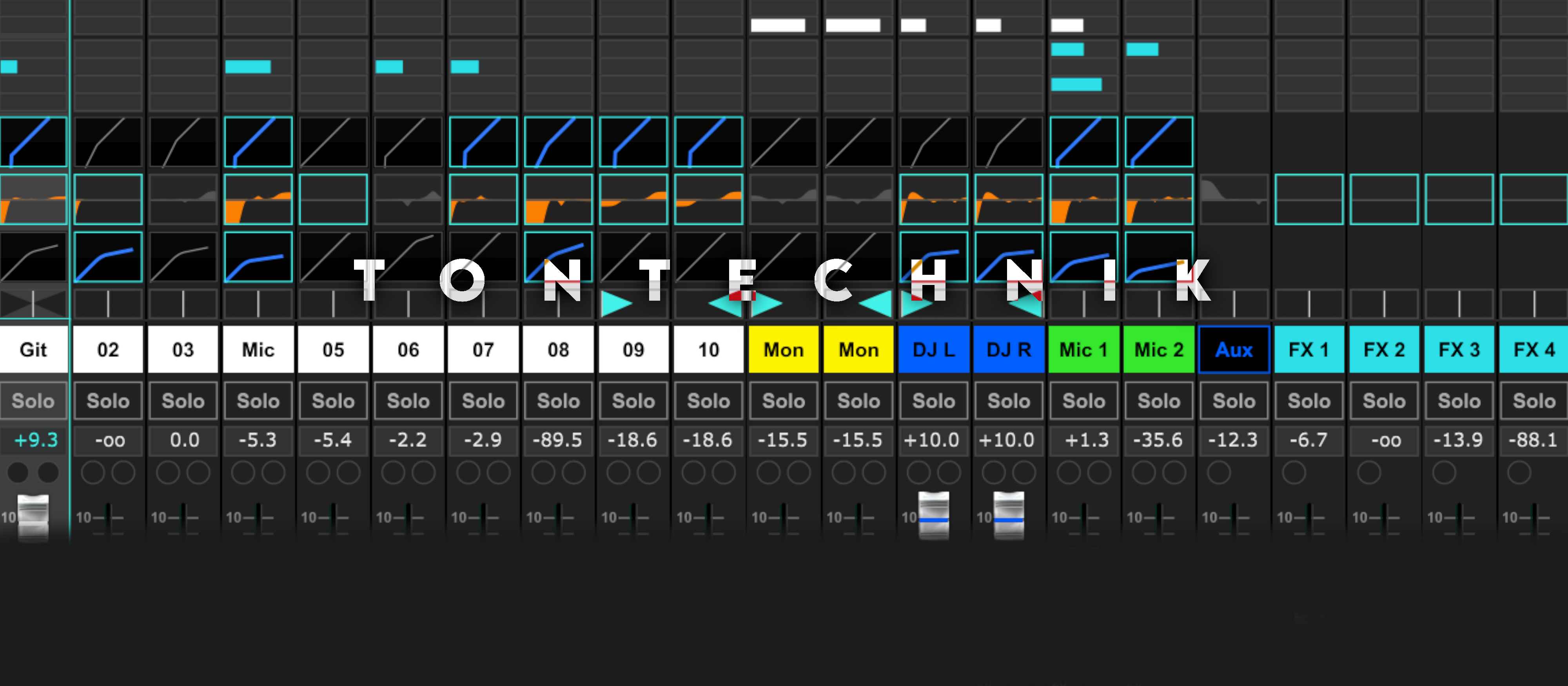Open the gate curve on channel 07
The height and width of the screenshot is (686, 1568).
[483, 142]
